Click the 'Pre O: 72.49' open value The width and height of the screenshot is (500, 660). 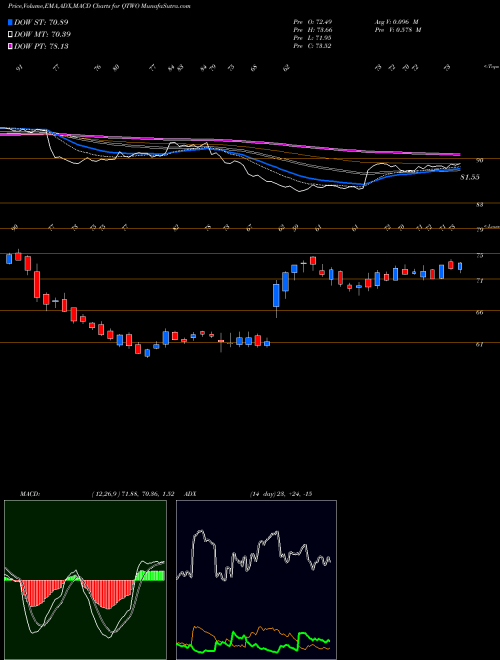[x=312, y=22]
